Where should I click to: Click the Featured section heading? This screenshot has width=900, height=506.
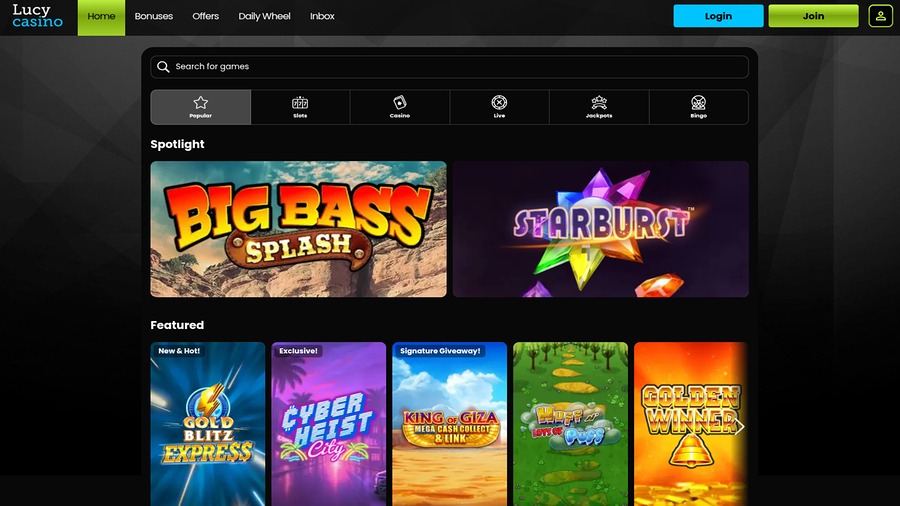point(177,325)
